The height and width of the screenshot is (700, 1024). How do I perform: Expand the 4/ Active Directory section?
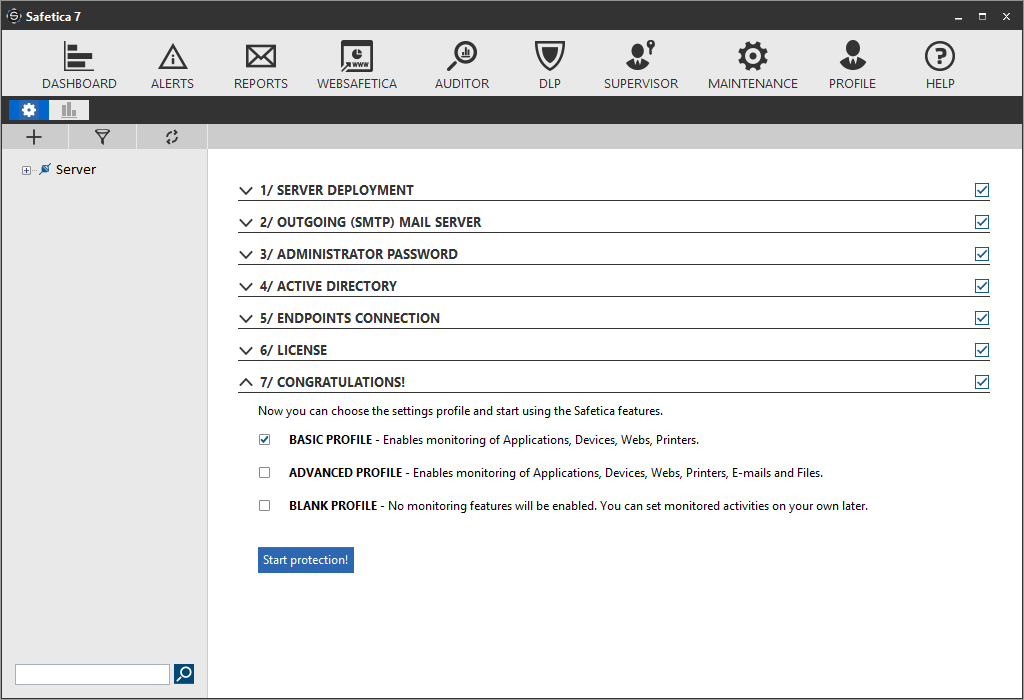[246, 287]
